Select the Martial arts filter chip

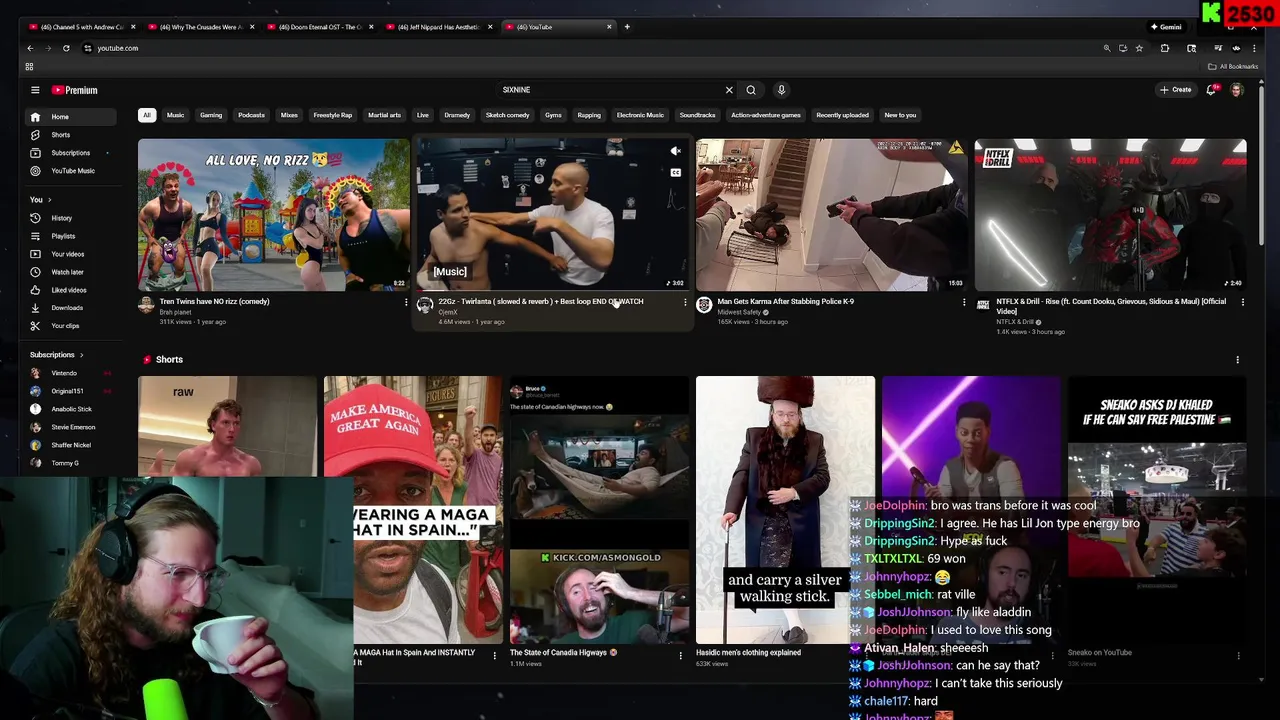pos(384,115)
